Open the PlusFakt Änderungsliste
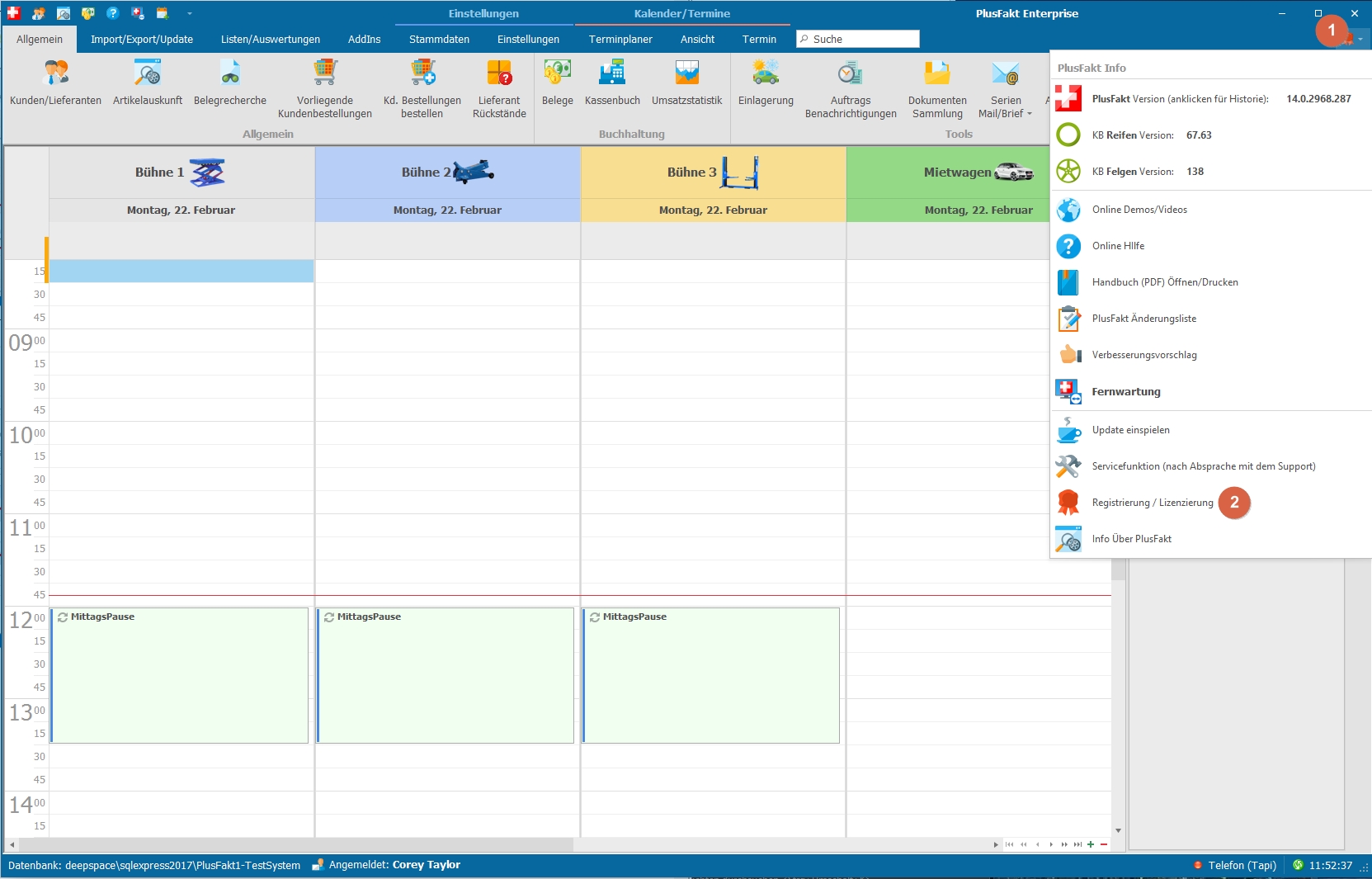Image resolution: width=1372 pixels, height=879 pixels. 1210,319
